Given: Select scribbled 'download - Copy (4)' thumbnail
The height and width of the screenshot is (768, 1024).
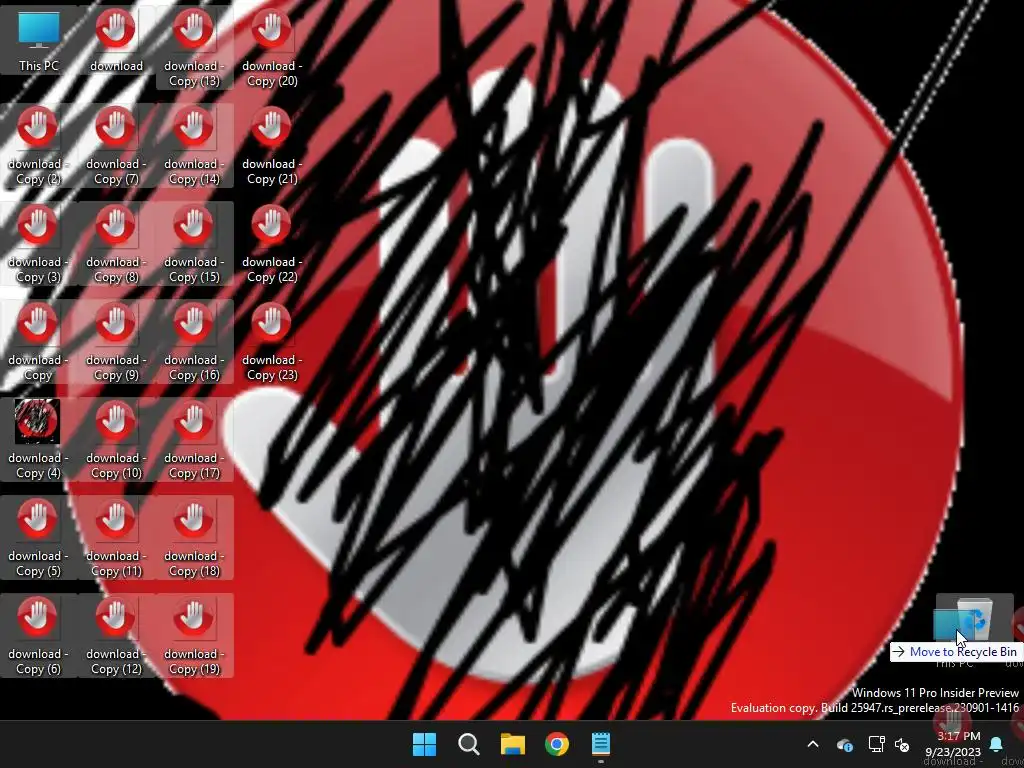Looking at the screenshot, I should coord(38,422).
